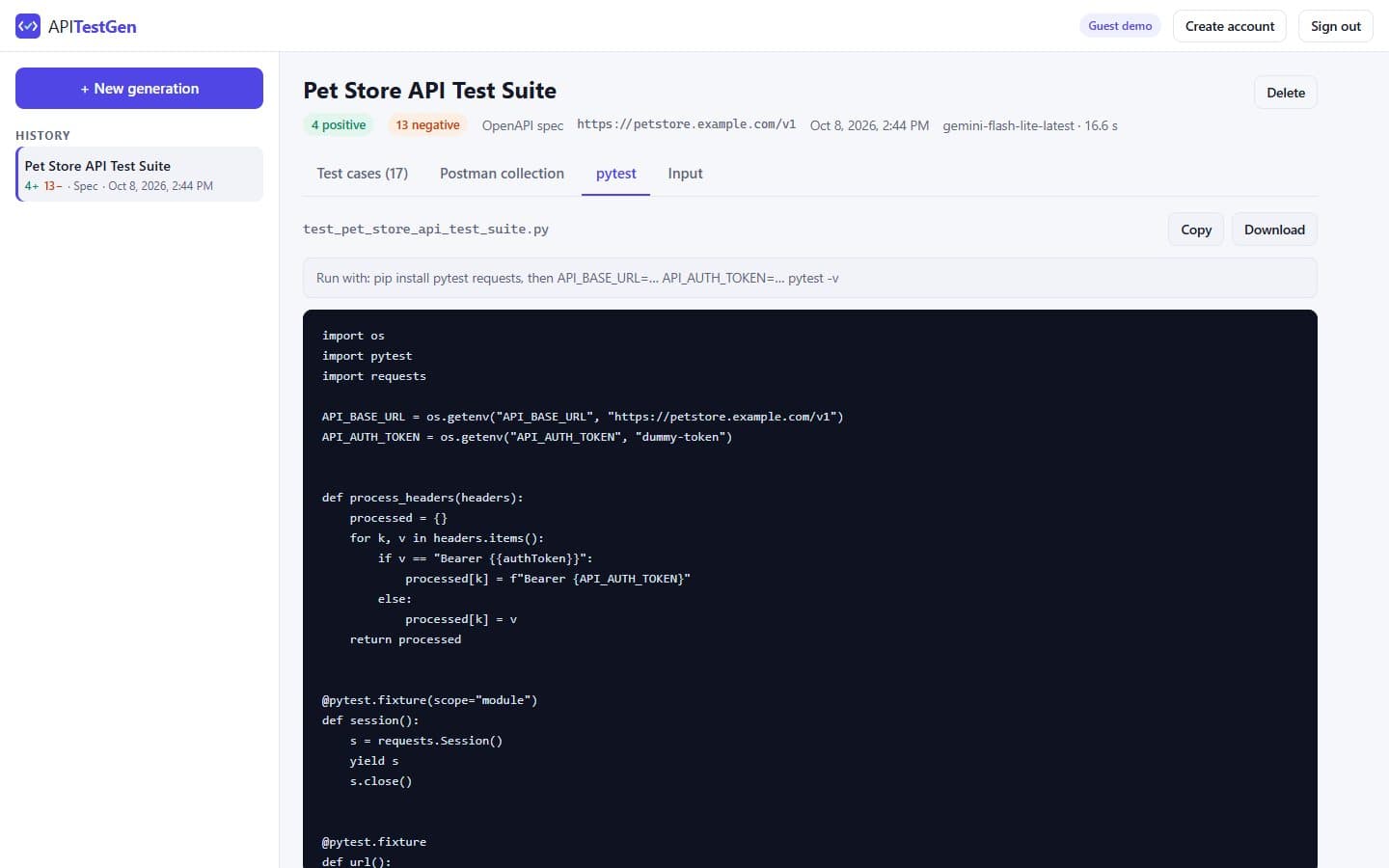Click the Oct 8, 2026, 2:44 PM timestamp in header
The image size is (1389, 868).
[x=869, y=125]
